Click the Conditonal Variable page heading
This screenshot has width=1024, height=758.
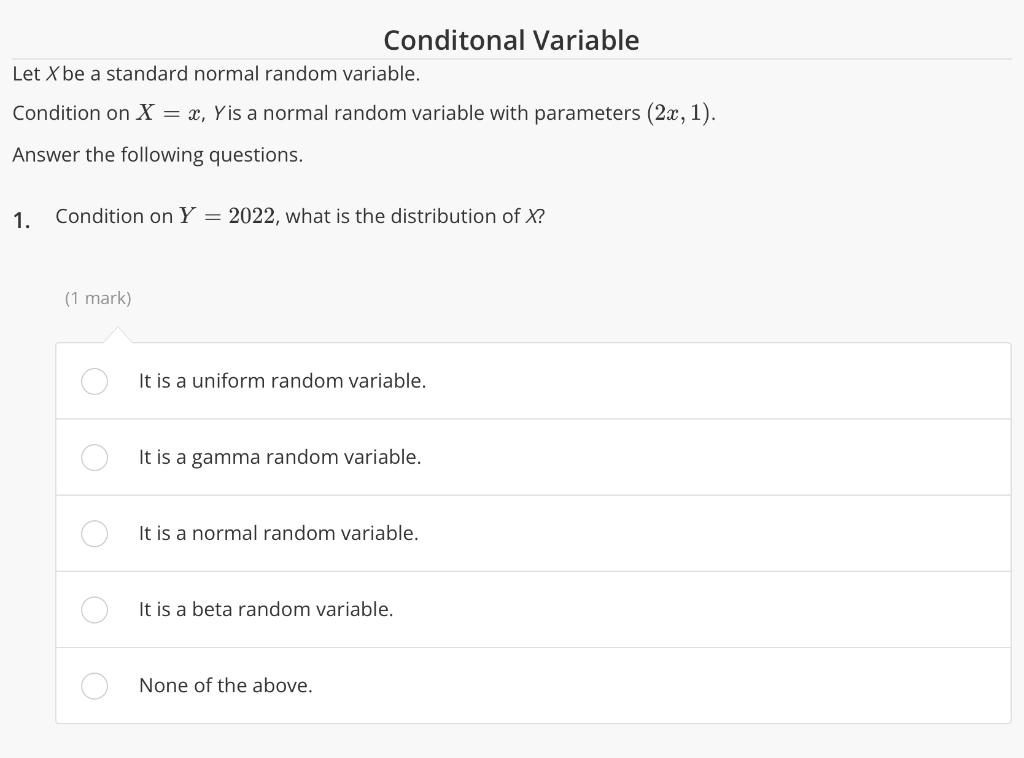coord(511,40)
